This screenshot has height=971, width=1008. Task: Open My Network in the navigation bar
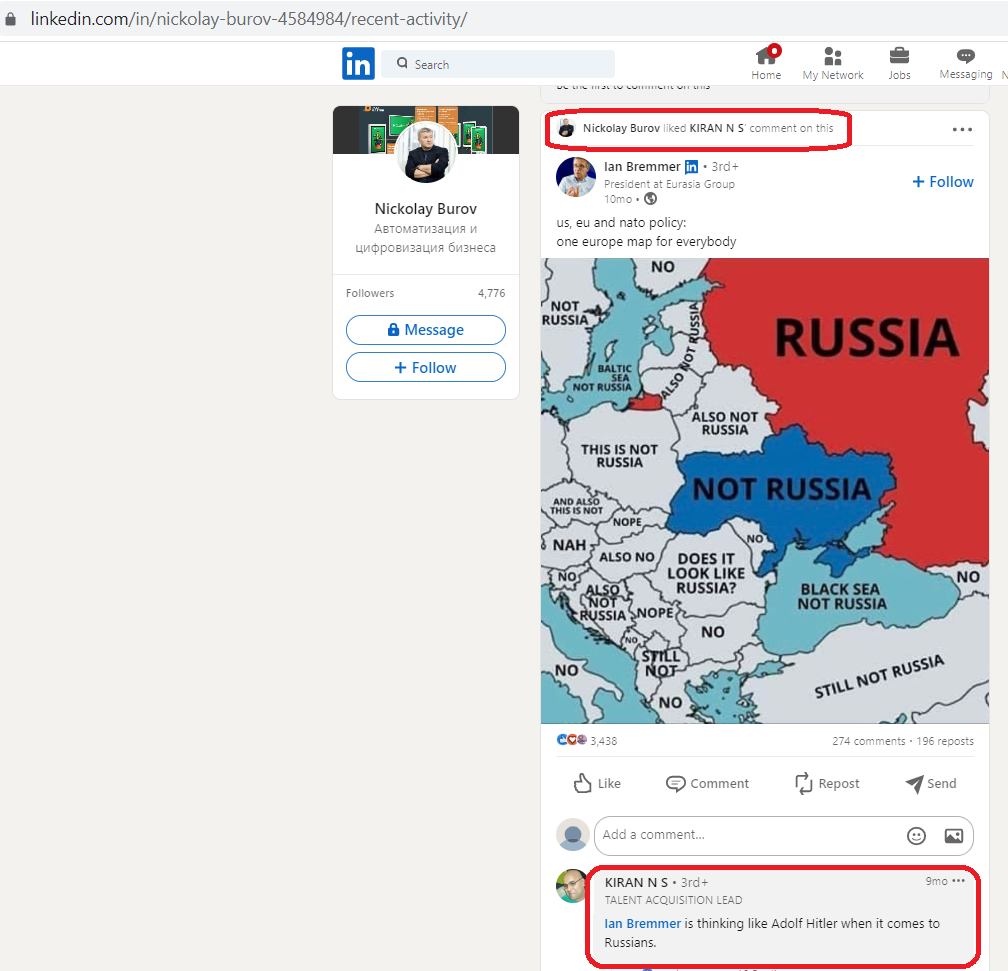tap(832, 64)
